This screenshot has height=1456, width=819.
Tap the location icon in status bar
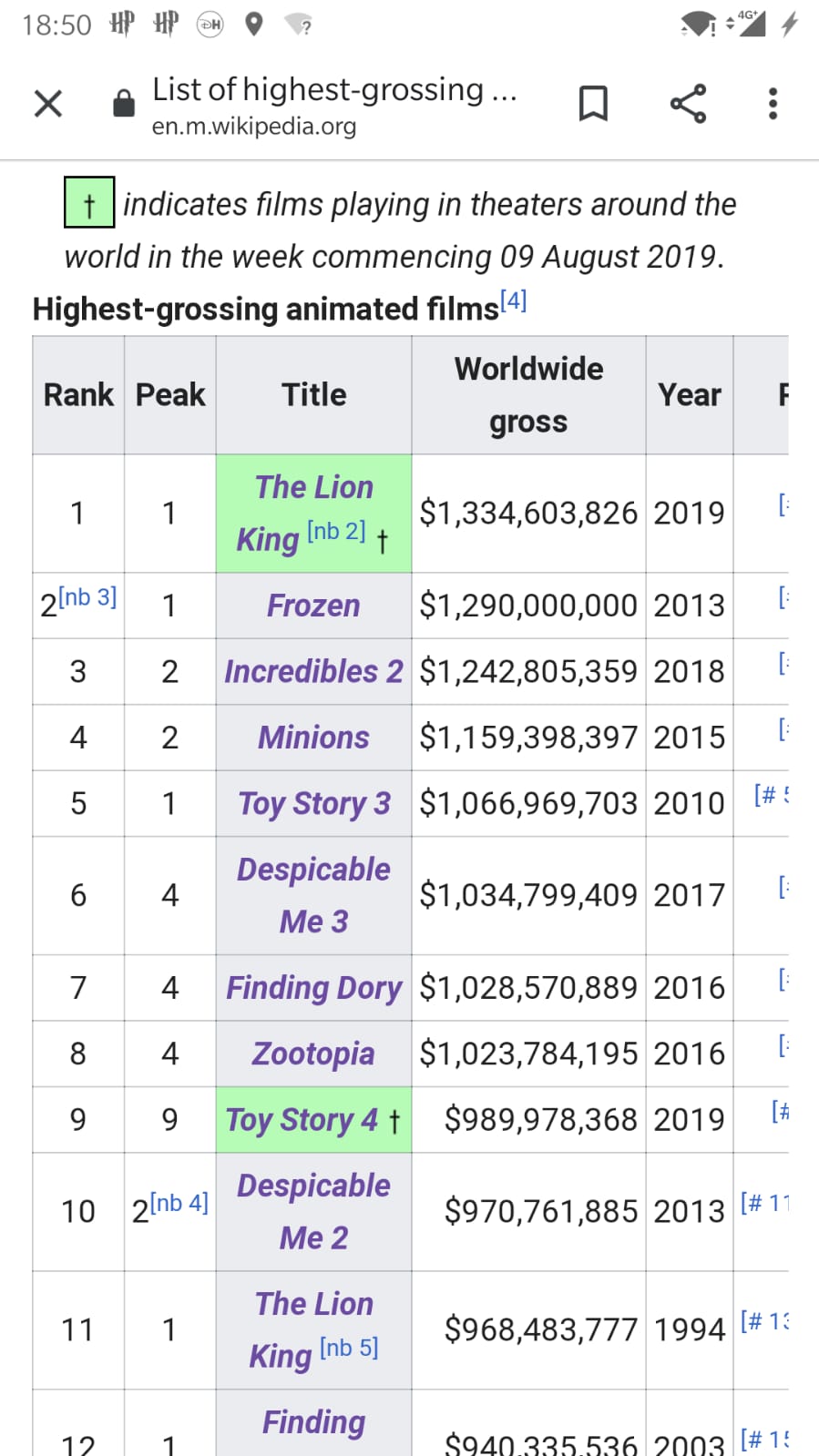254,25
